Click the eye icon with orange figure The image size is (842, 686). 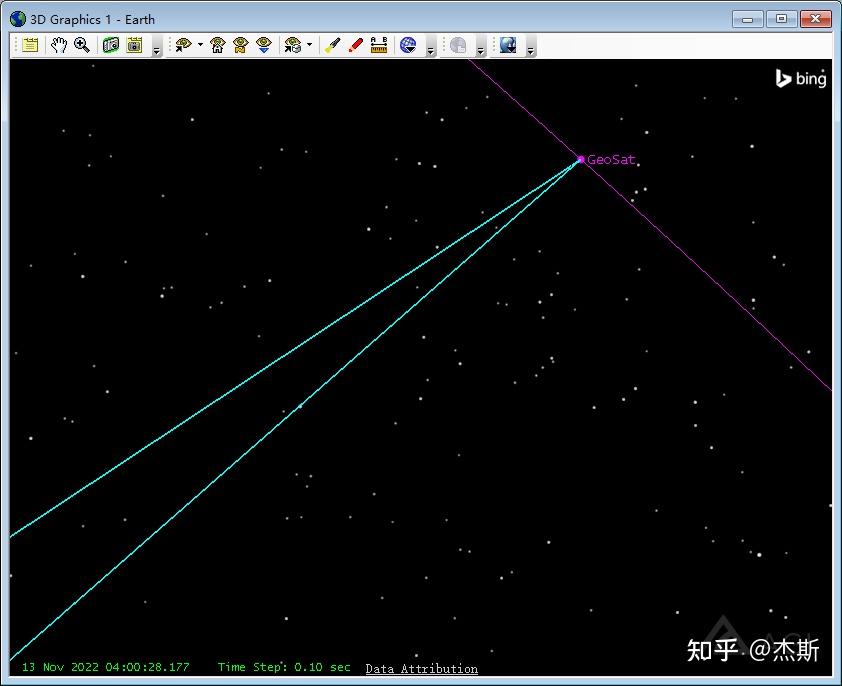point(241,45)
